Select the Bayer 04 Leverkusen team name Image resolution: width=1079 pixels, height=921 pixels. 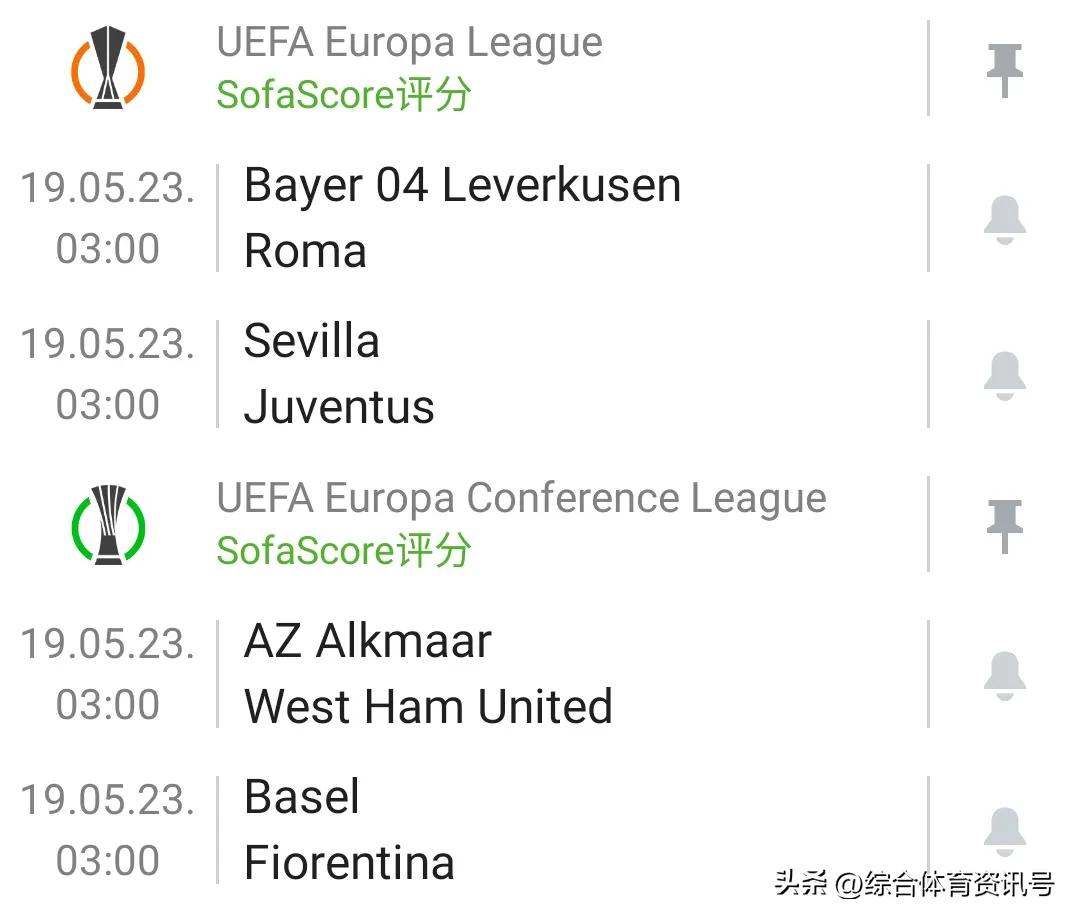462,186
